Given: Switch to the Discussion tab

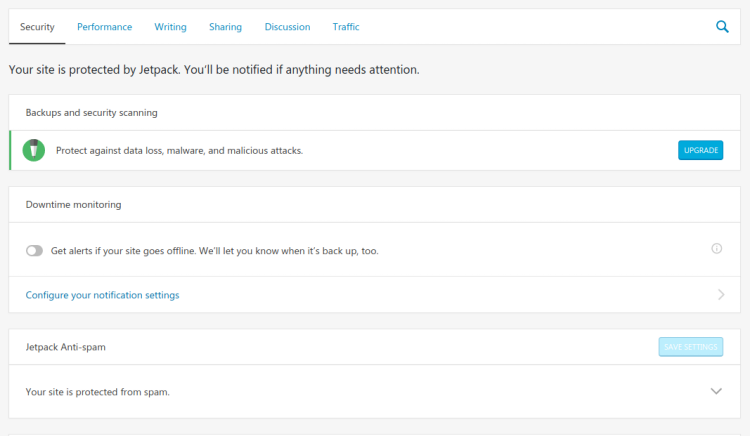Looking at the screenshot, I should coord(287,27).
